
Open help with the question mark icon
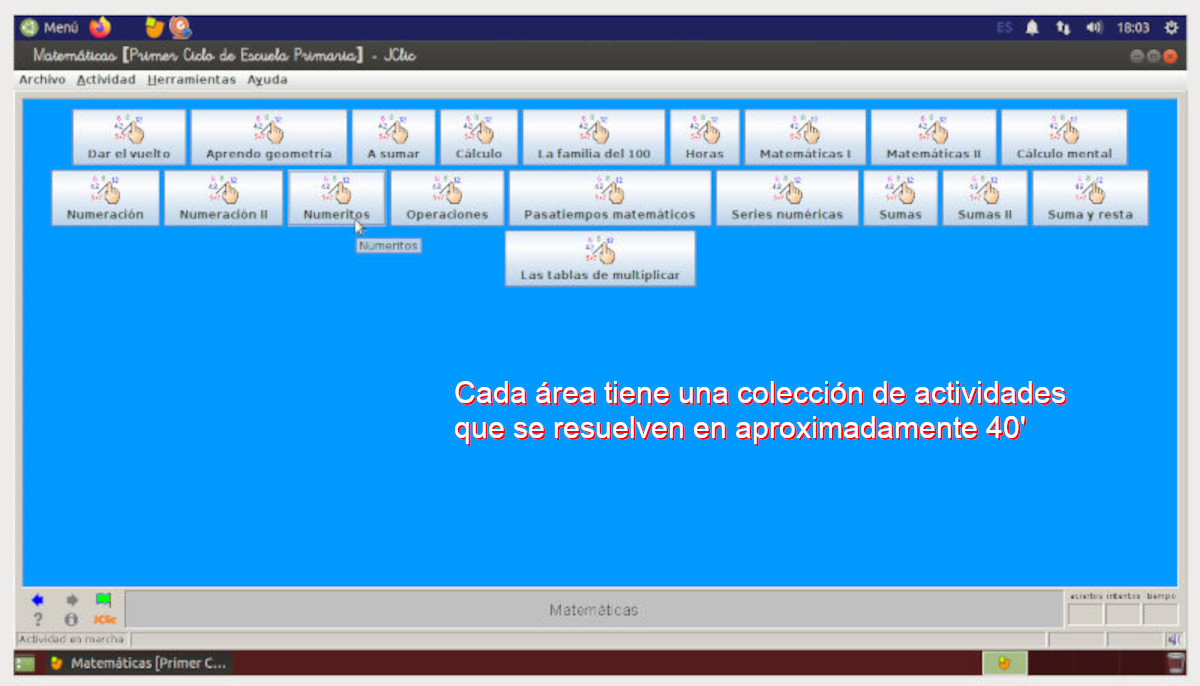click(x=38, y=619)
